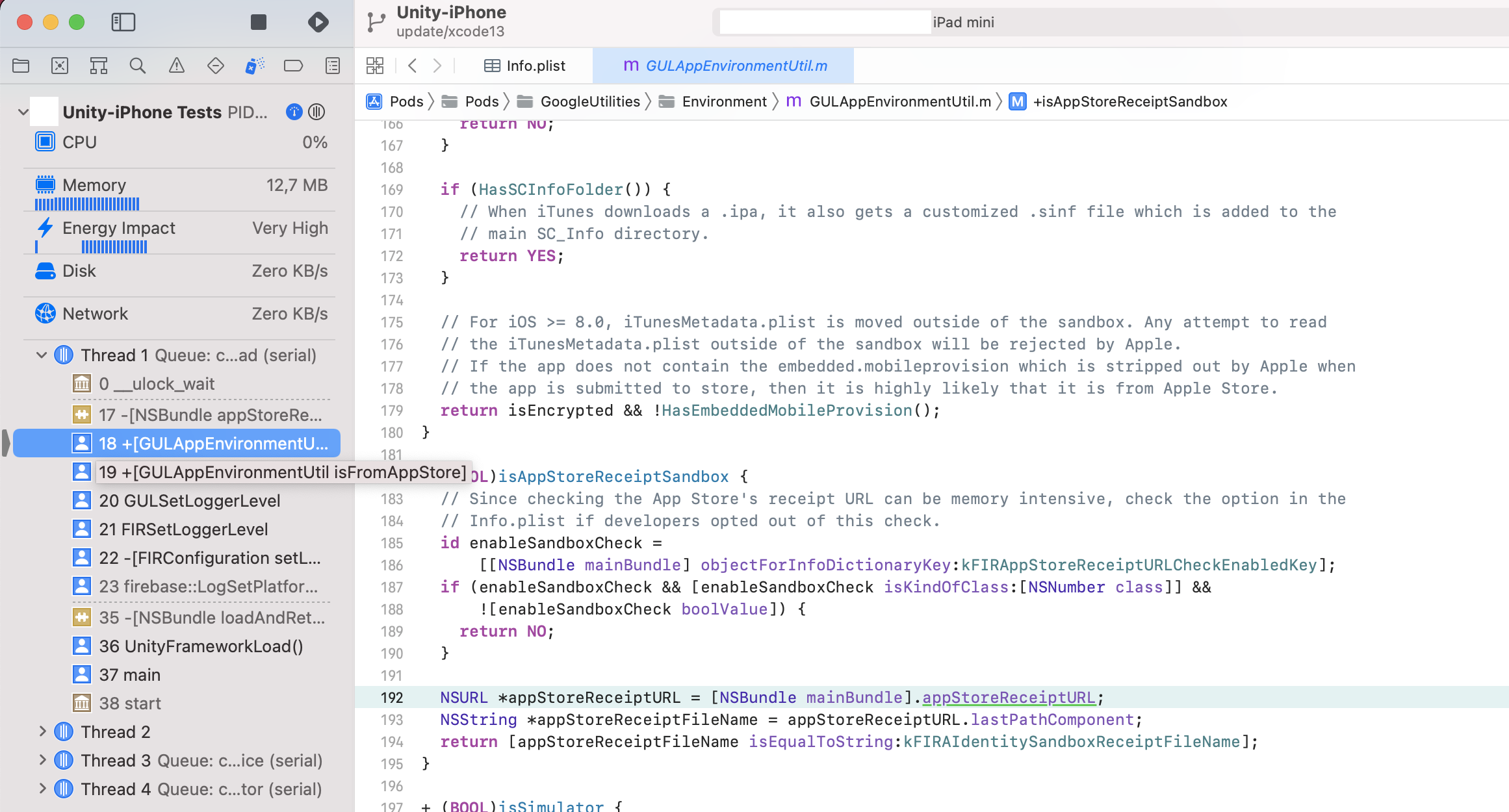Open the Find navigator magnifier

click(x=138, y=66)
